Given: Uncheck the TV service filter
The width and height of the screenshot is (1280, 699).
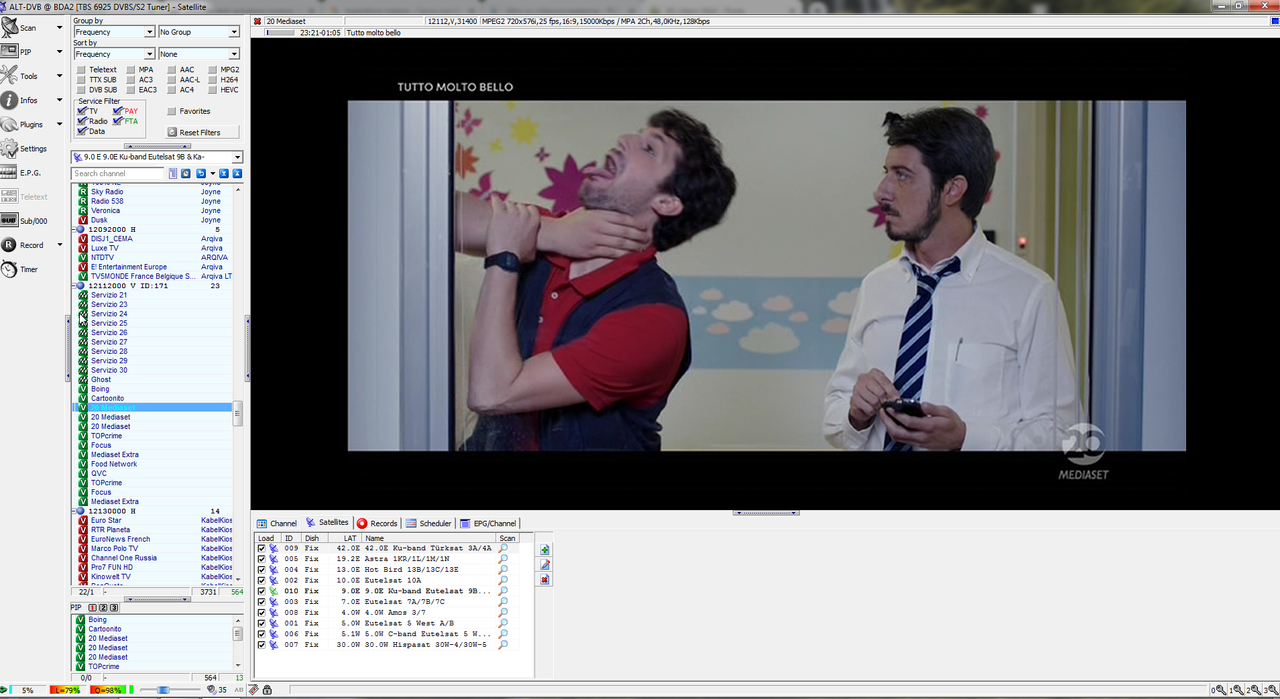Looking at the screenshot, I should 82,111.
